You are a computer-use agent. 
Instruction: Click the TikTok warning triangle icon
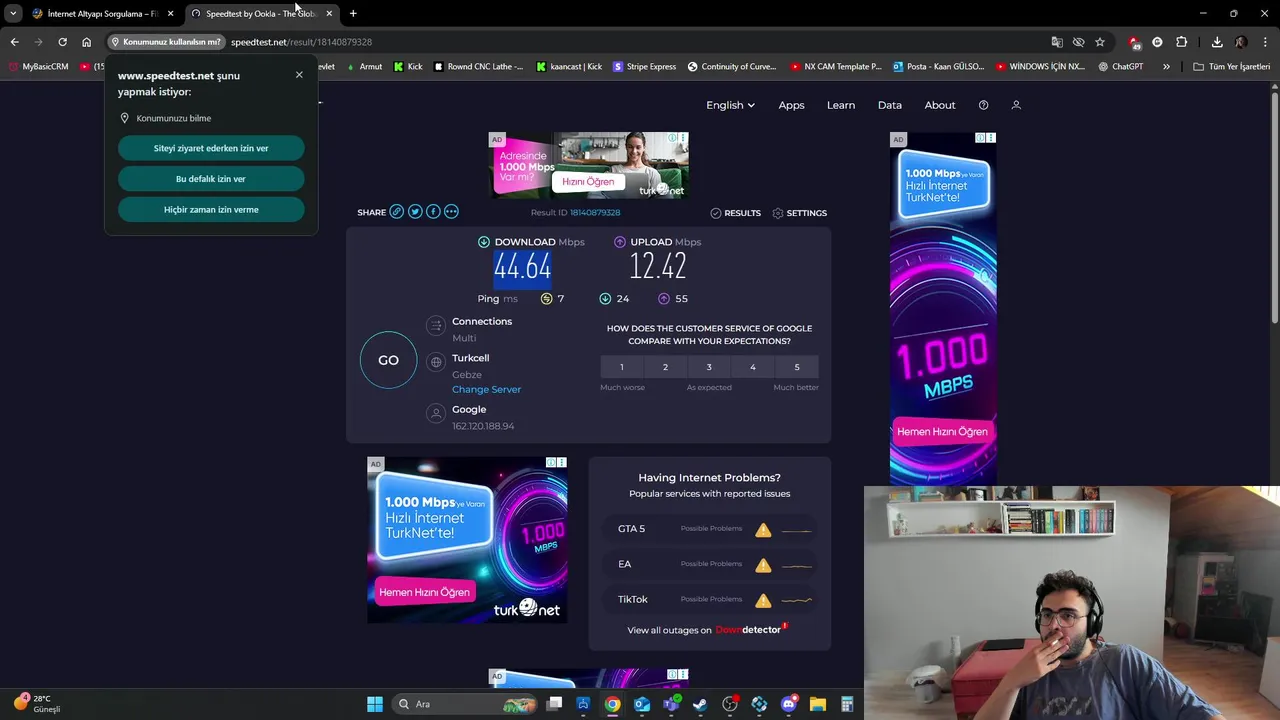coord(763,600)
